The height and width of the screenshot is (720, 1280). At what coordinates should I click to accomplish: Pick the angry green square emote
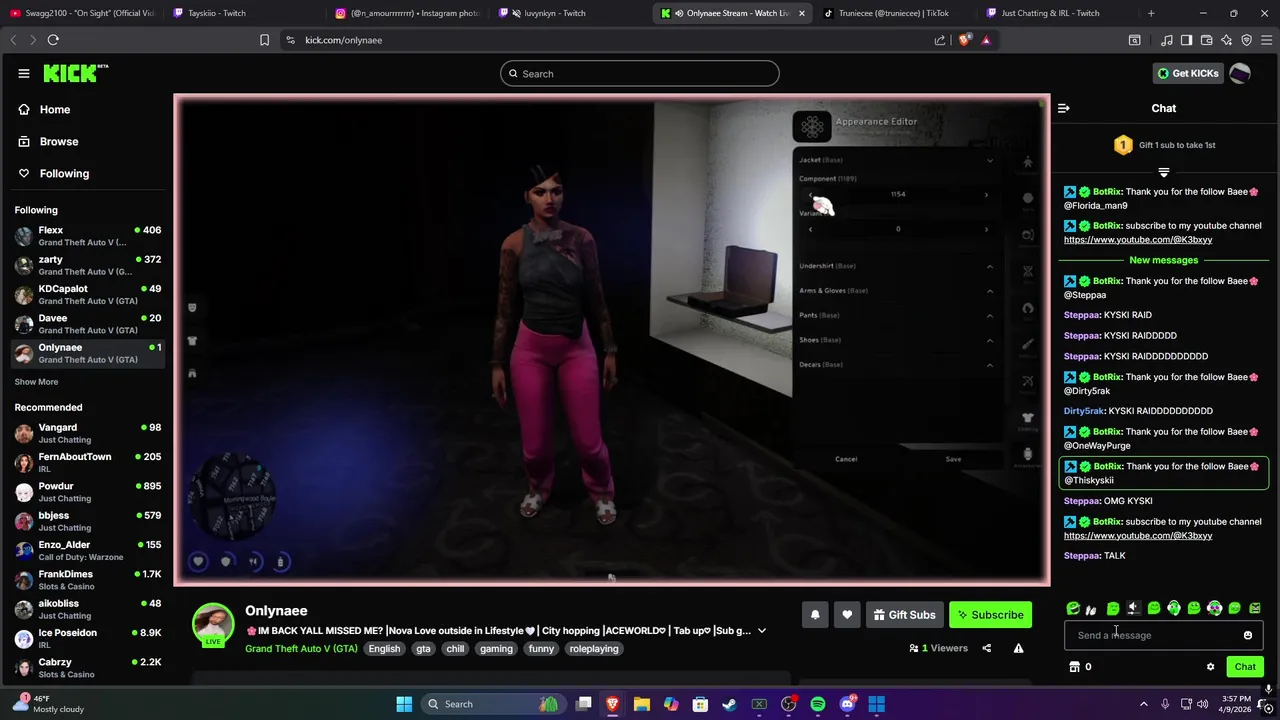[x=1254, y=608]
